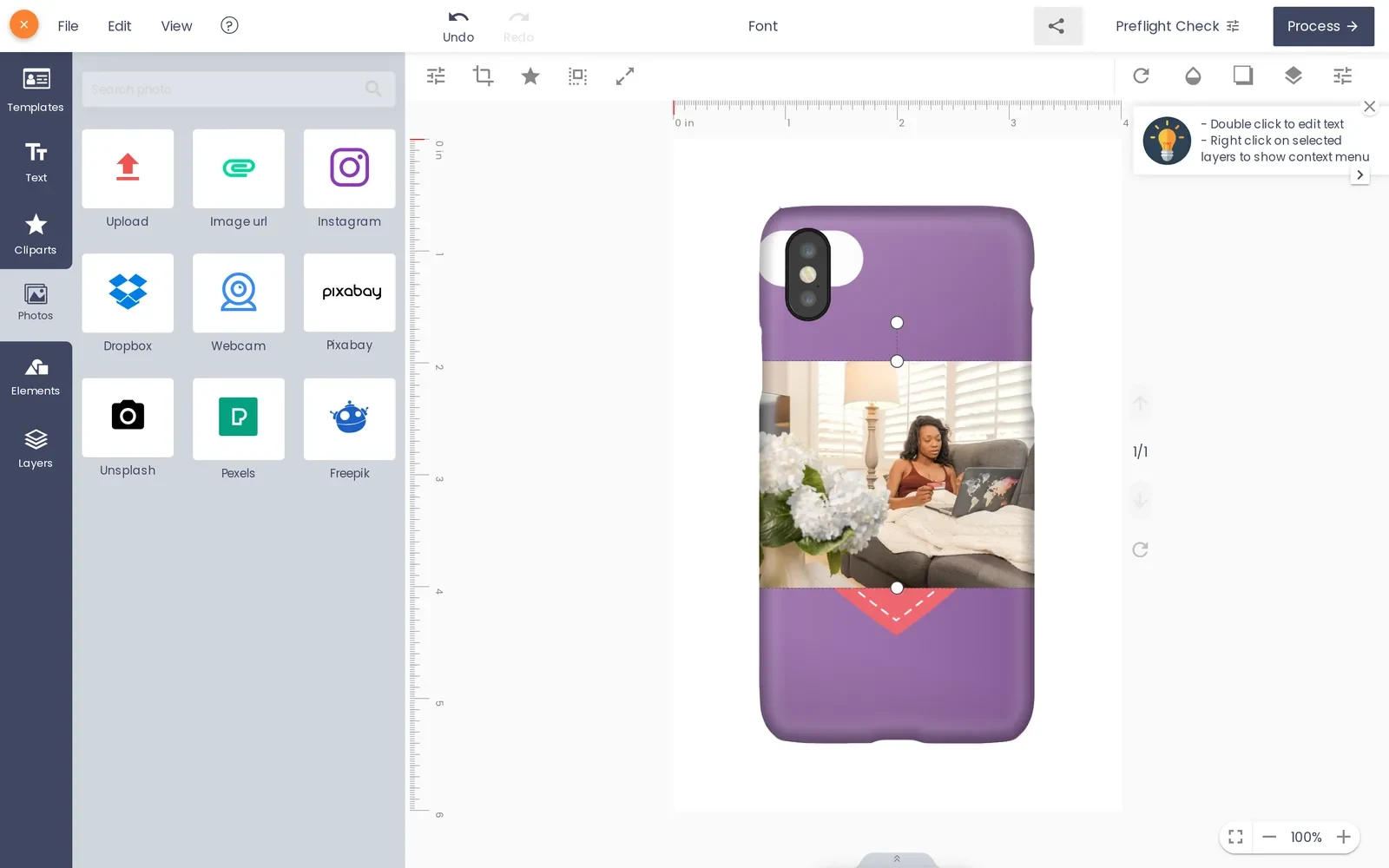Click the shadow square icon
The width and height of the screenshot is (1389, 868).
click(1243, 76)
